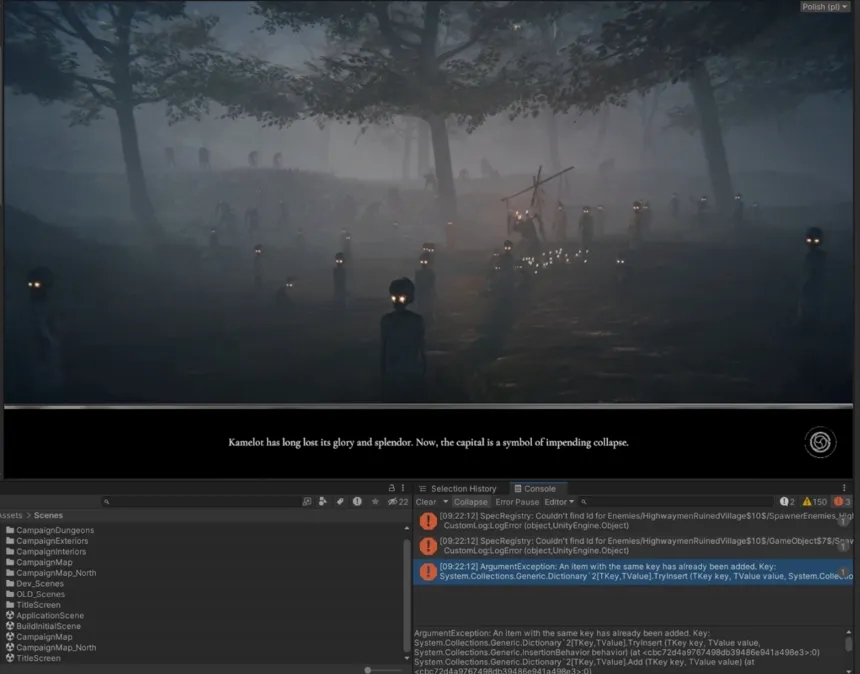Click the Kamelot subtitle text in the Game view
860x674 pixels.
(428, 442)
